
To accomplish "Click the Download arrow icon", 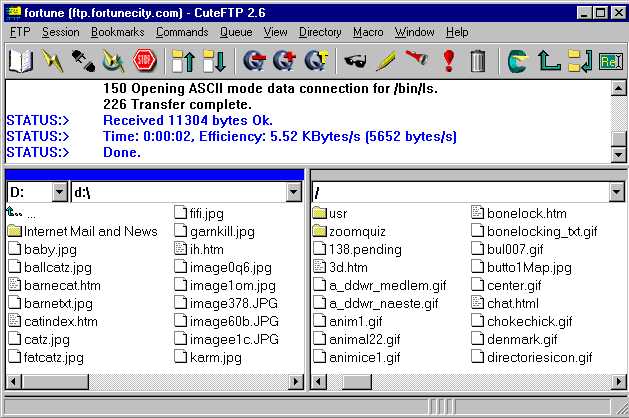I will click(x=214, y=61).
